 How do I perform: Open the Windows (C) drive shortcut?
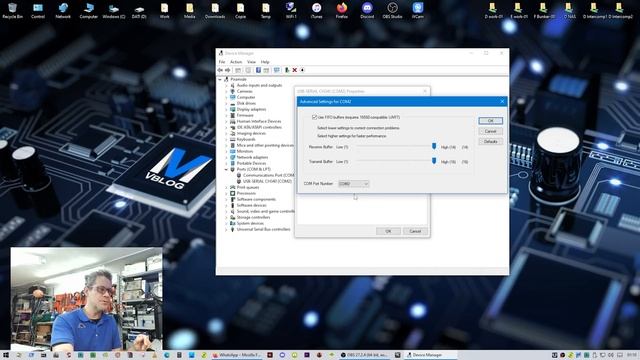pyautogui.click(x=113, y=11)
